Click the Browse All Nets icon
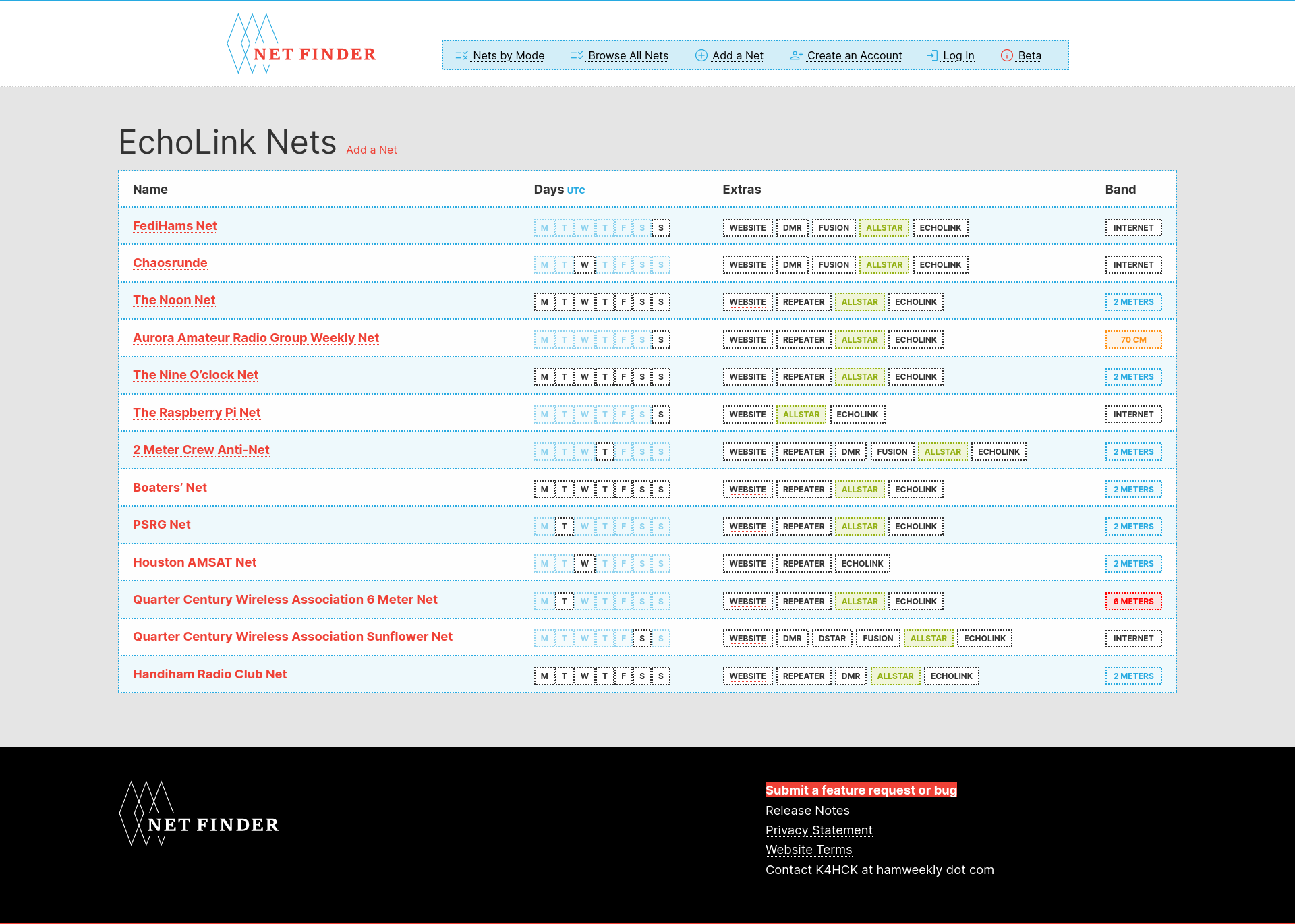The width and height of the screenshot is (1295, 924). (575, 55)
